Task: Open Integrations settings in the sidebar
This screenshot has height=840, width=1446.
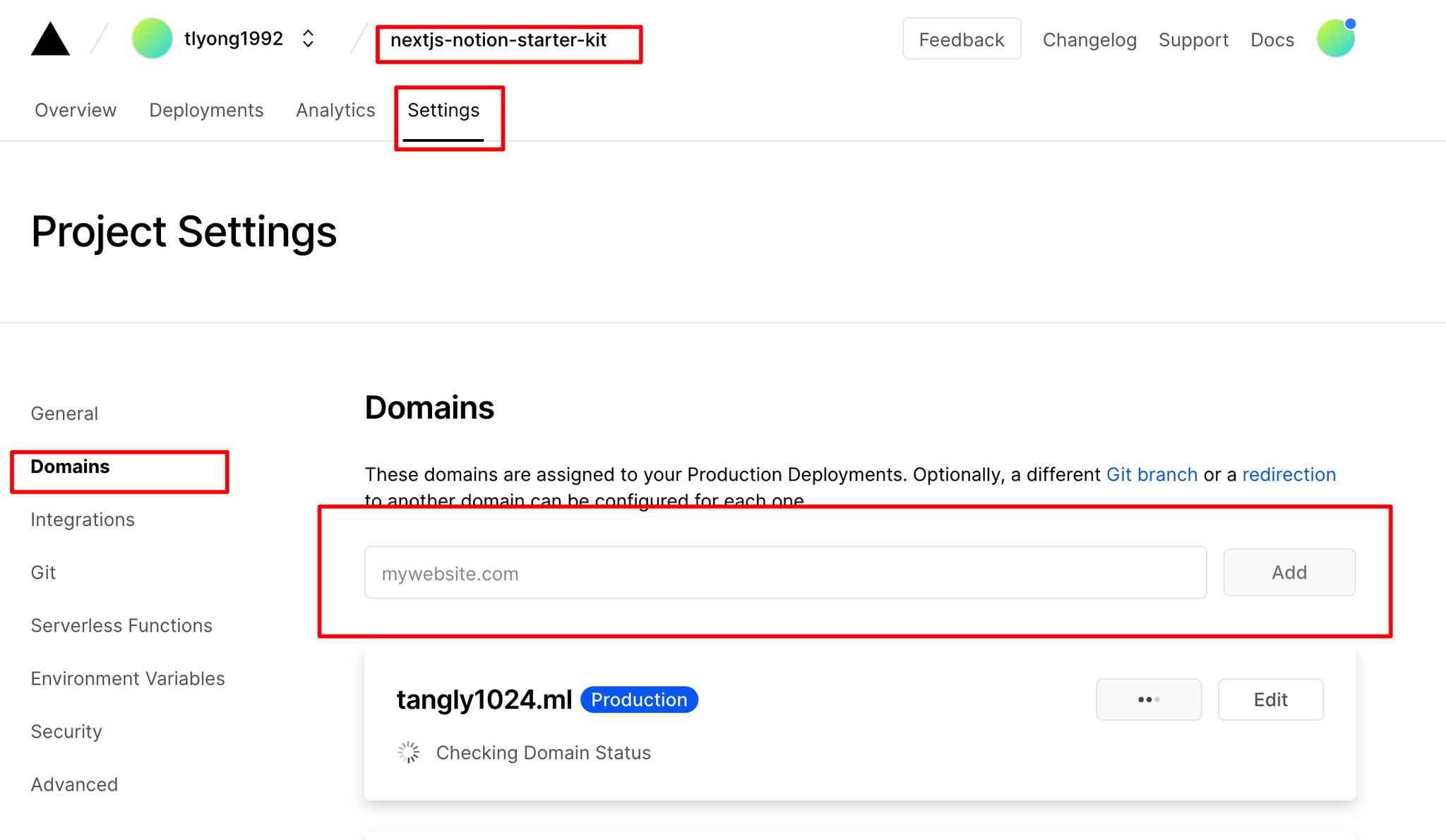Action: [x=83, y=520]
